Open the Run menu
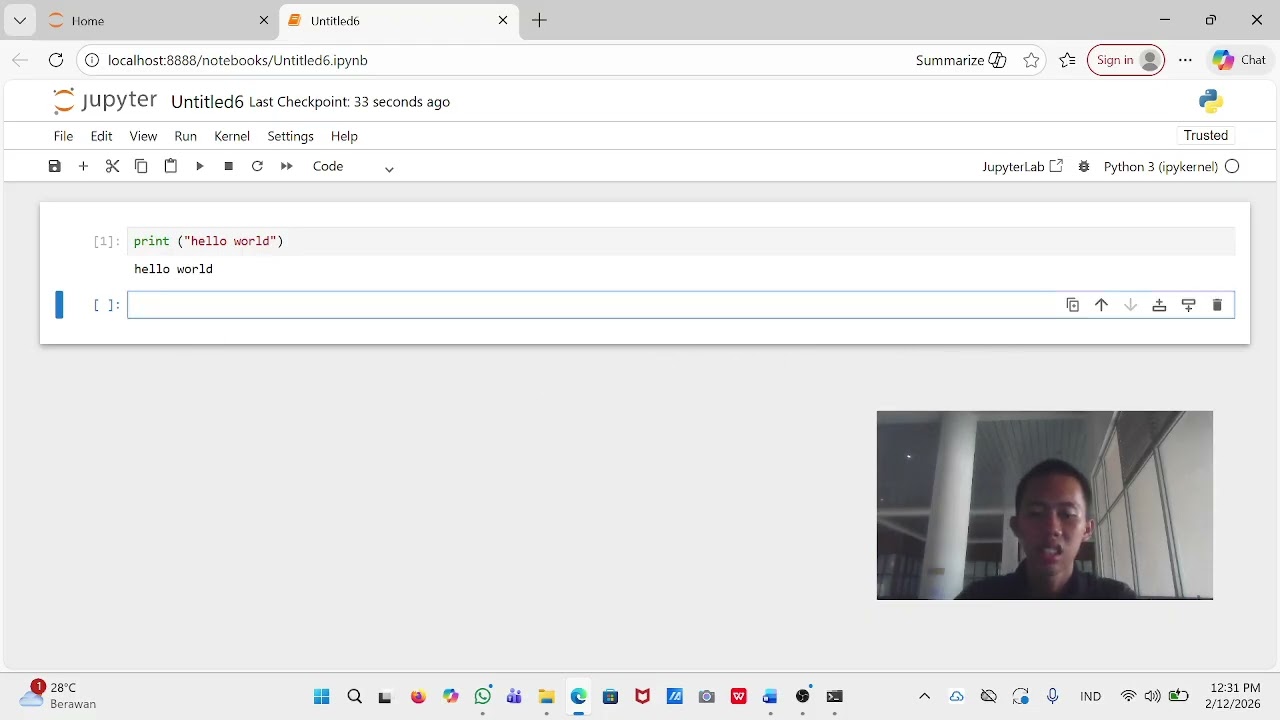Image resolution: width=1280 pixels, height=720 pixels. tap(185, 136)
